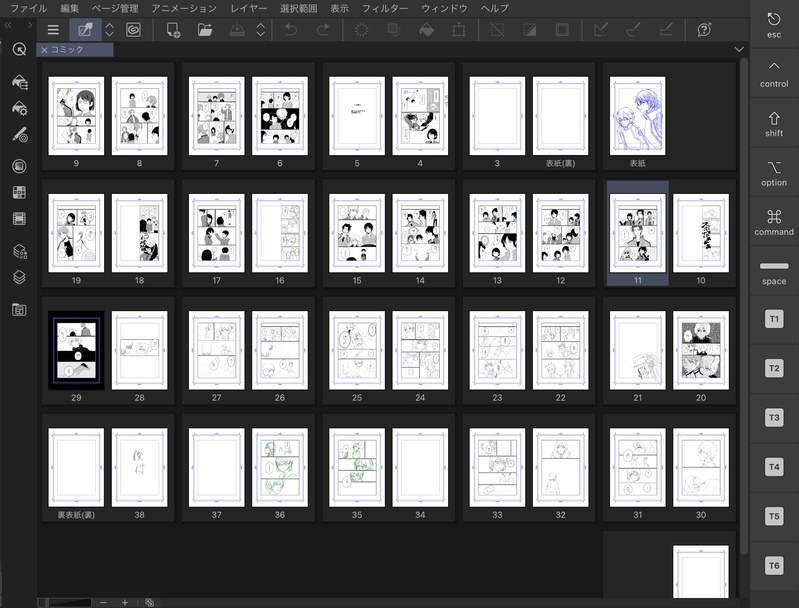The height and width of the screenshot is (608, 799).
Task: Open the help question mark icon
Action: pos(704,30)
